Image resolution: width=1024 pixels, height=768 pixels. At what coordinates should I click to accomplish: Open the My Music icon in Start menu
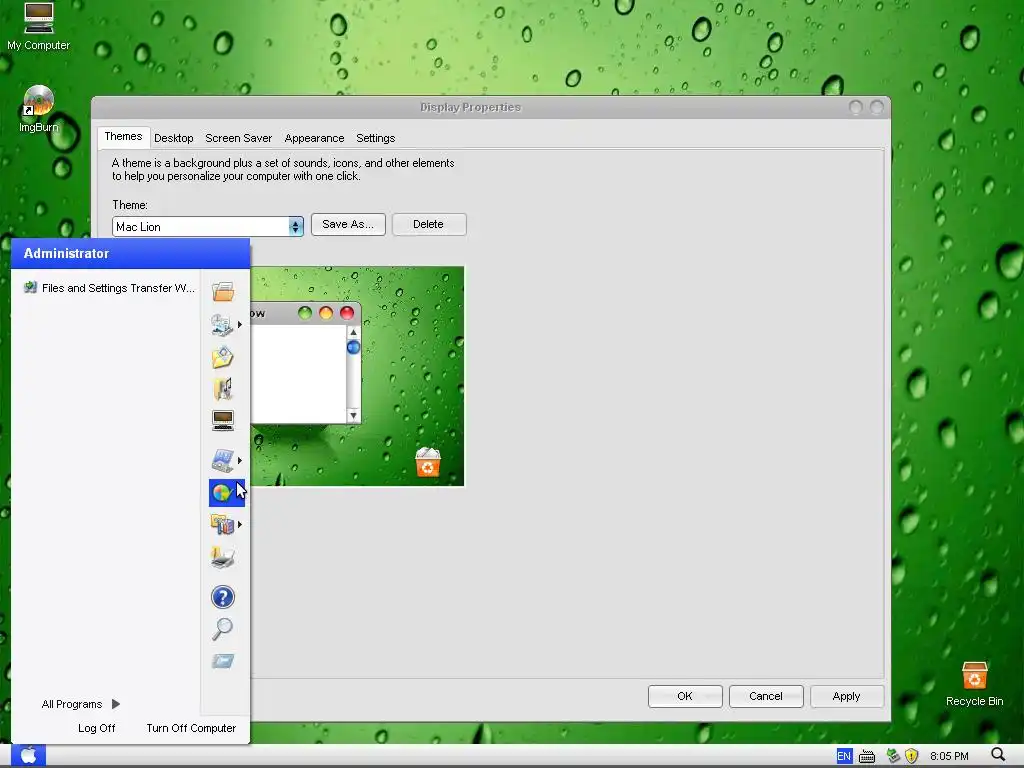(x=223, y=389)
